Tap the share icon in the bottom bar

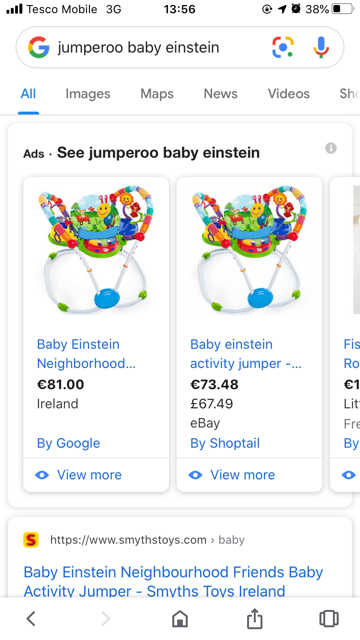pos(254,618)
